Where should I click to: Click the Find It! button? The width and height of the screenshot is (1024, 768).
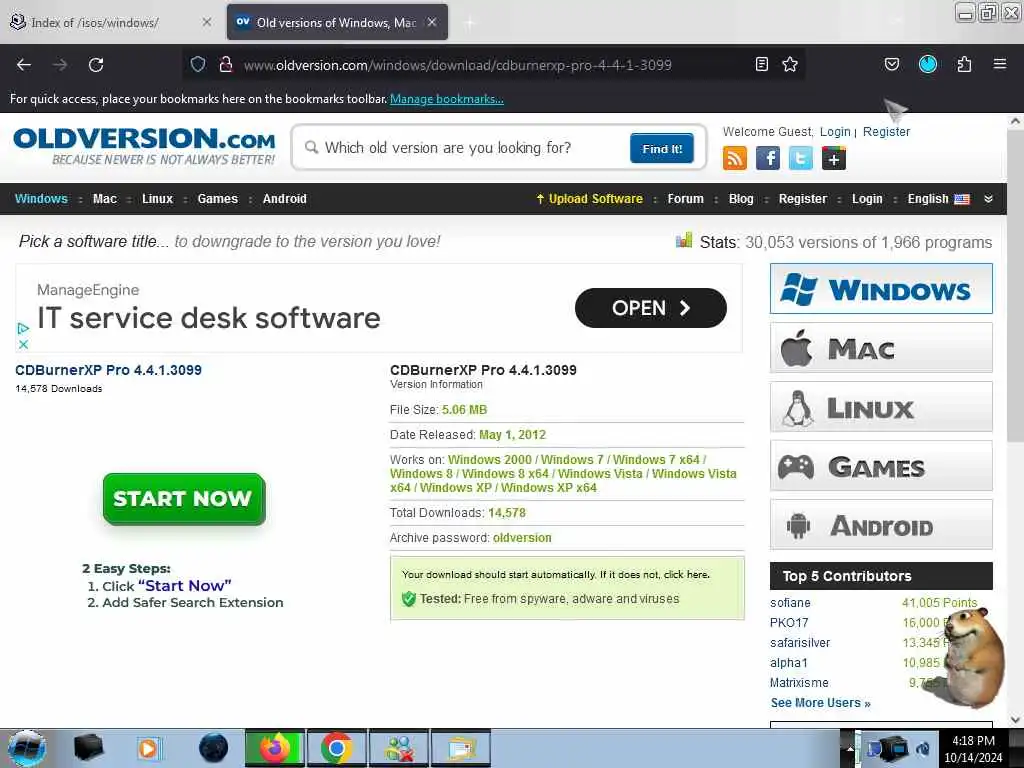point(662,148)
